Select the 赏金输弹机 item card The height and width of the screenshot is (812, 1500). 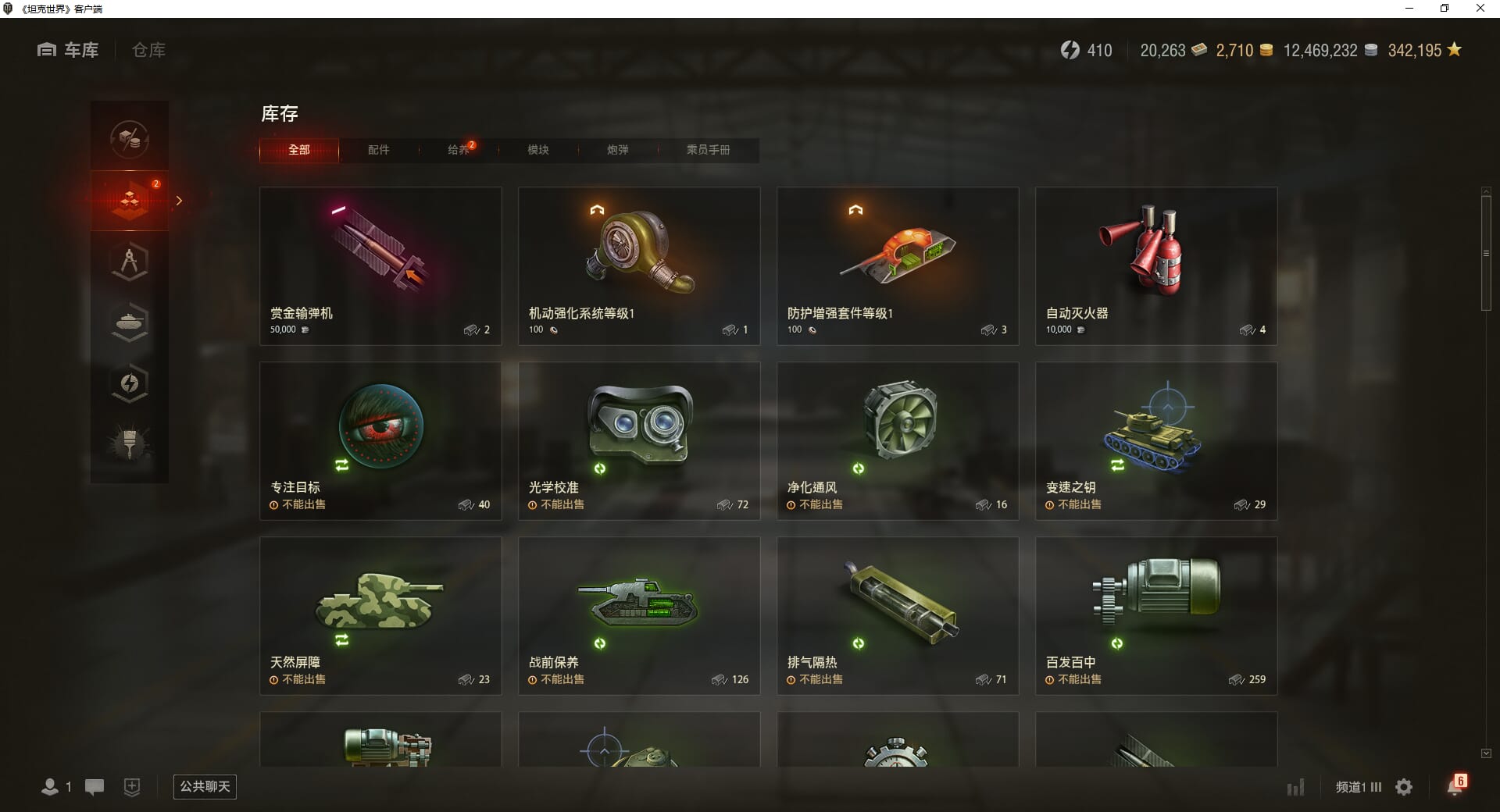tap(380, 265)
